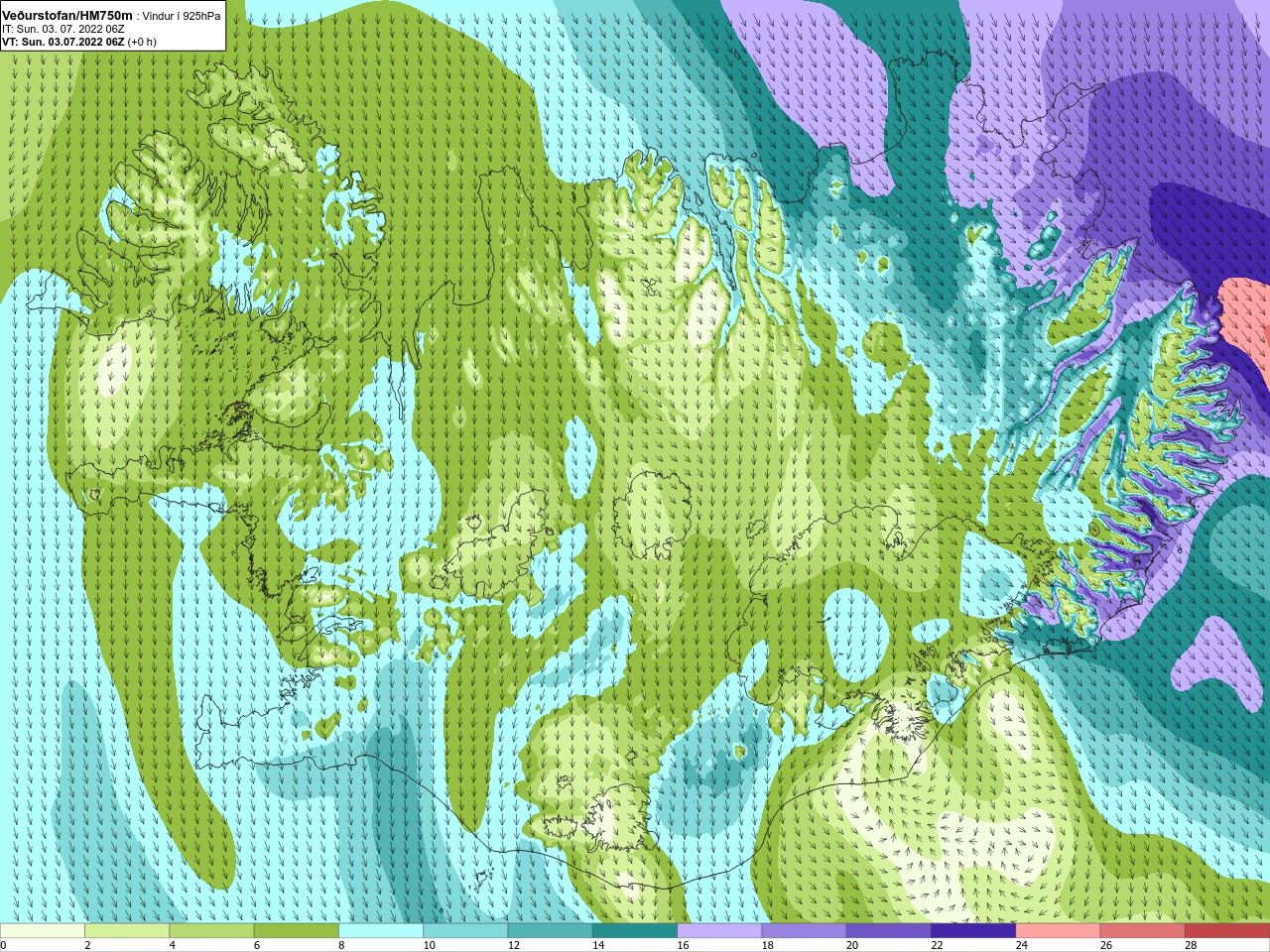Image resolution: width=1270 pixels, height=952 pixels.
Task: Click the 'Veðurstofan/HM750m' title text
Action: pyautogui.click(x=67, y=16)
